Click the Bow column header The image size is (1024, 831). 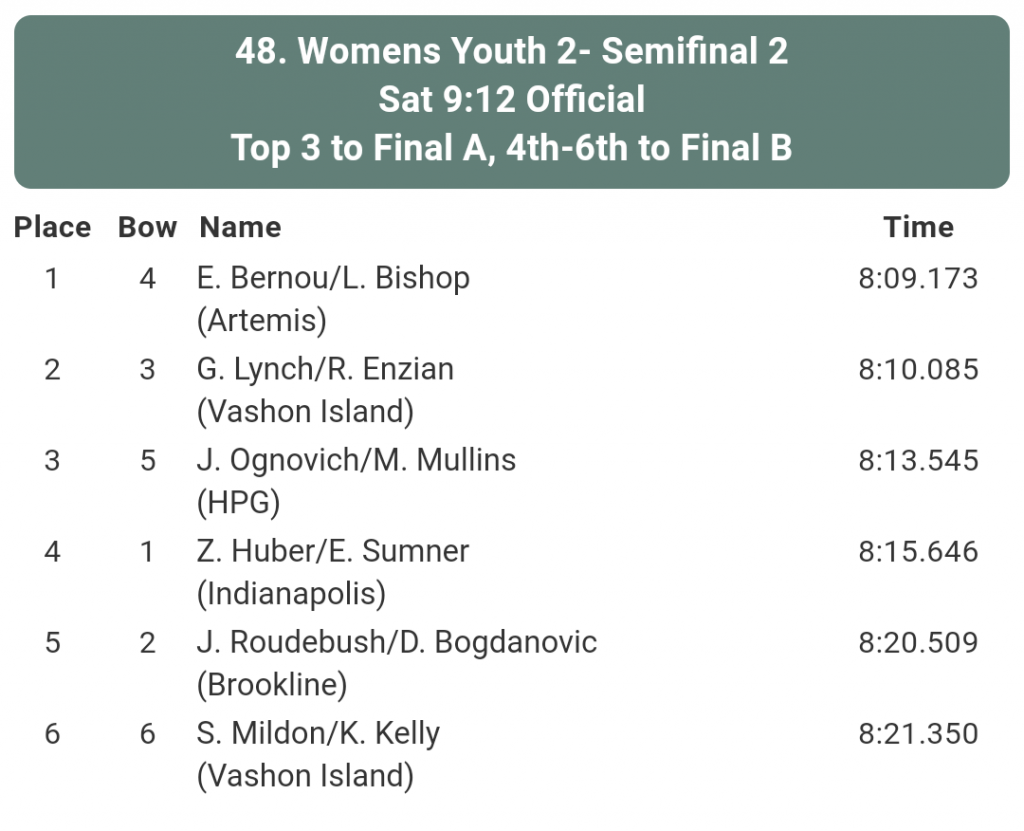148,227
